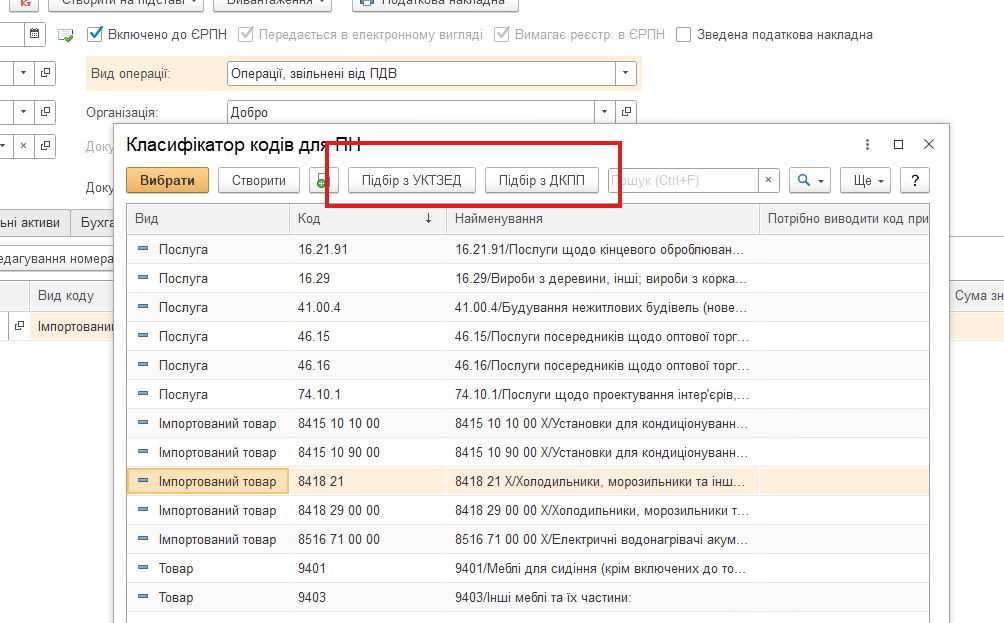
Task: Click the copy-item icon beside Створити
Action: pyautogui.click(x=323, y=181)
